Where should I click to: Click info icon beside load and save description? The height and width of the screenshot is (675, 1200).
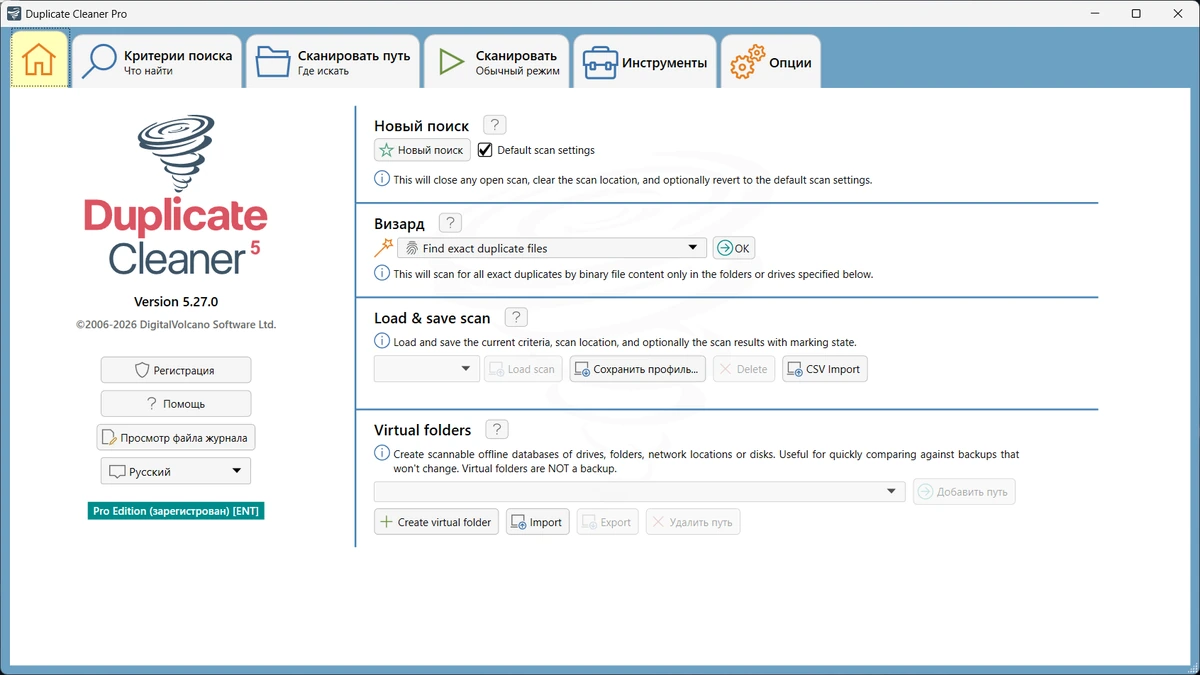tap(382, 341)
